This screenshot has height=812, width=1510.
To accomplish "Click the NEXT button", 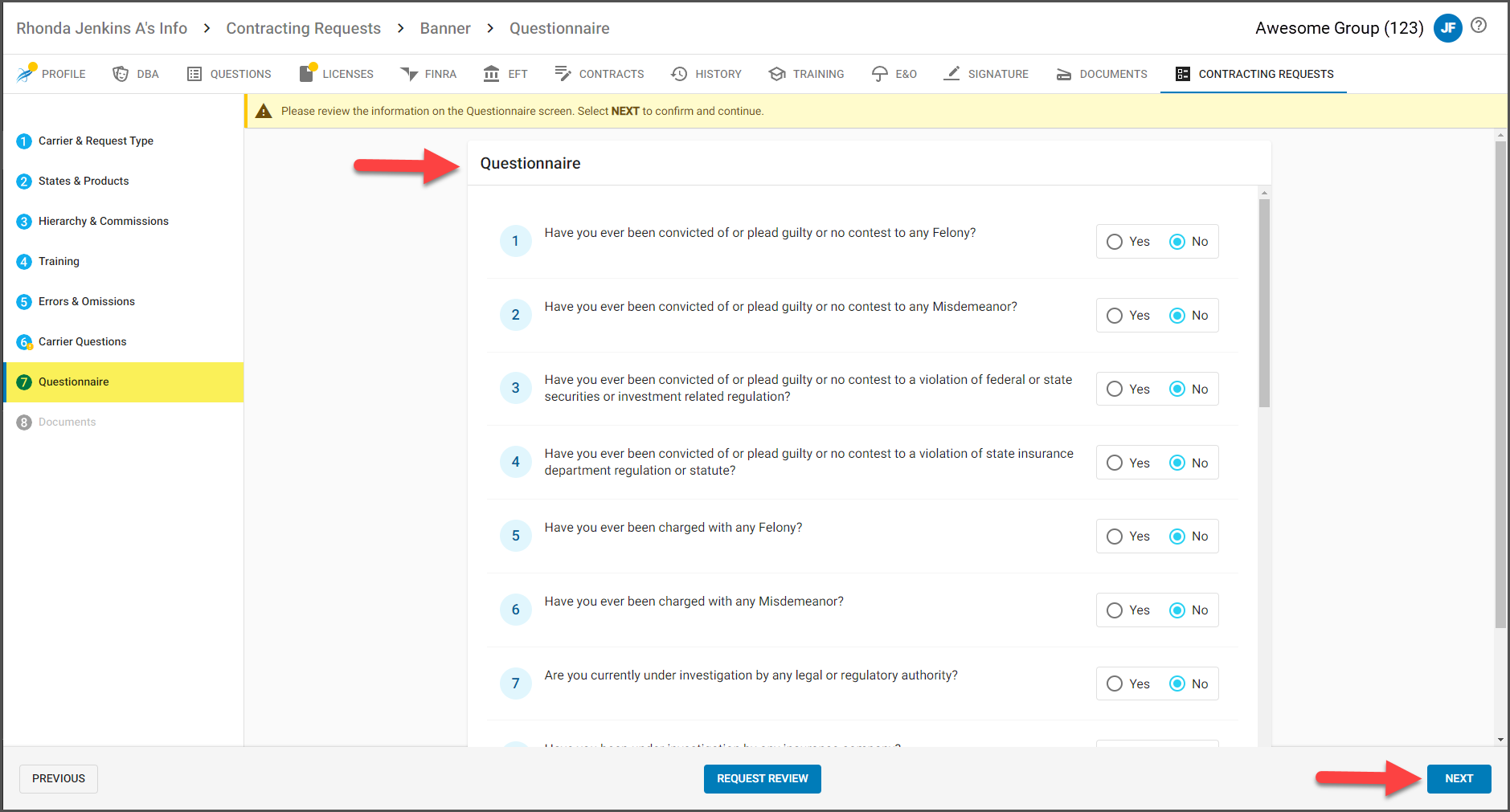I will 1459,778.
